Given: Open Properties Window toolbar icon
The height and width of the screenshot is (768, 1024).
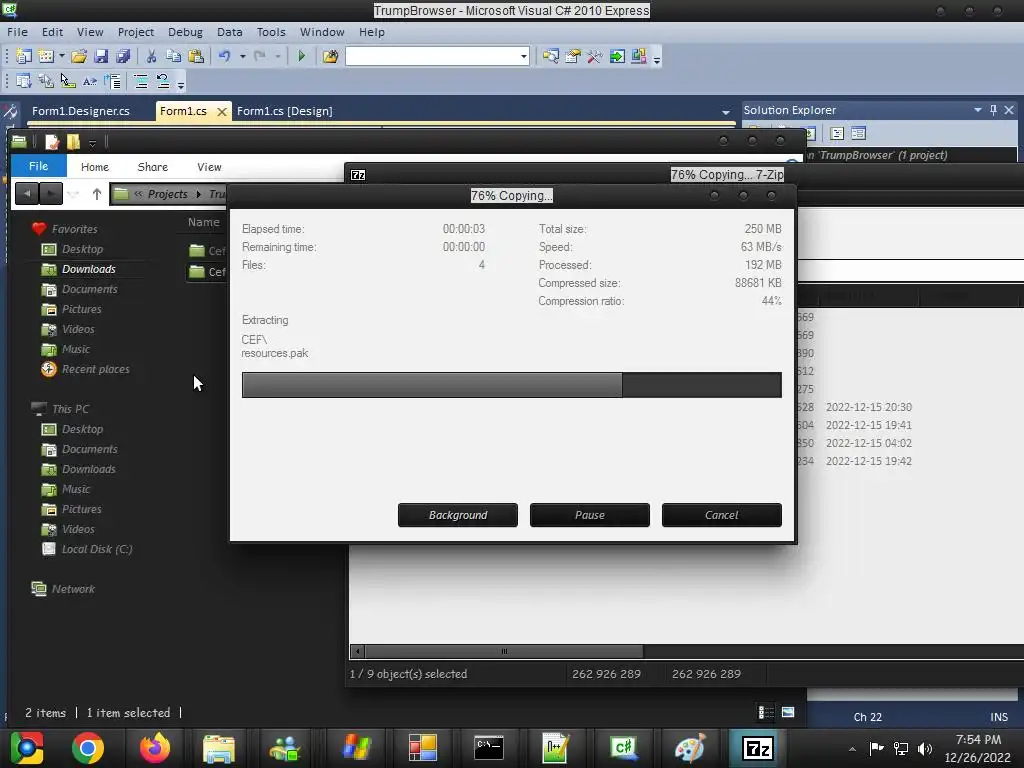Looking at the screenshot, I should (573, 56).
